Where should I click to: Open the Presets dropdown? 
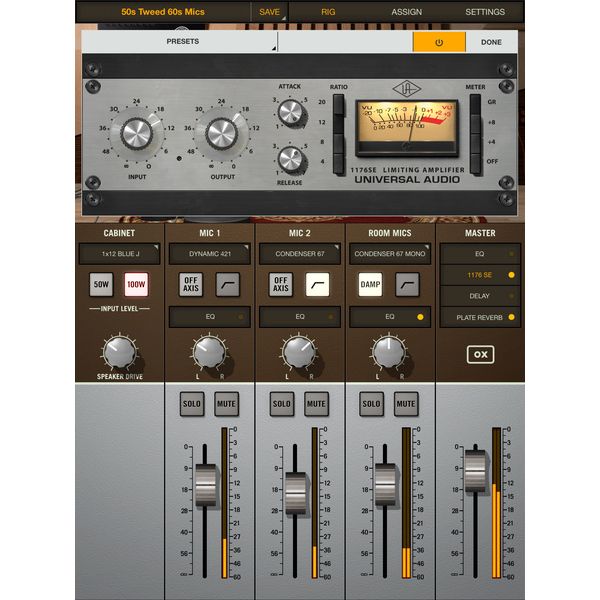tap(179, 42)
